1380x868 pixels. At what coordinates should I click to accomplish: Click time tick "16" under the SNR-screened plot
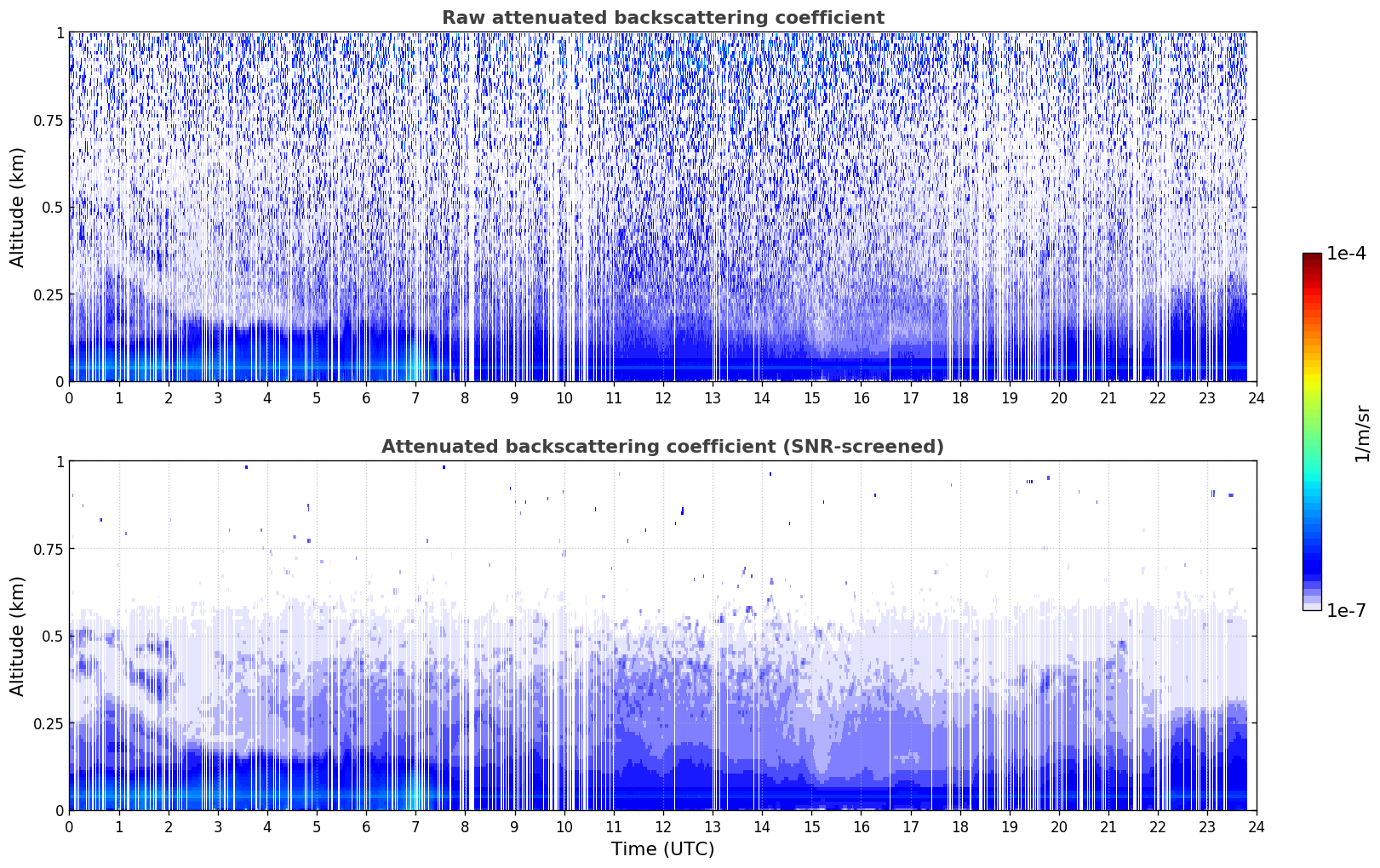(861, 826)
